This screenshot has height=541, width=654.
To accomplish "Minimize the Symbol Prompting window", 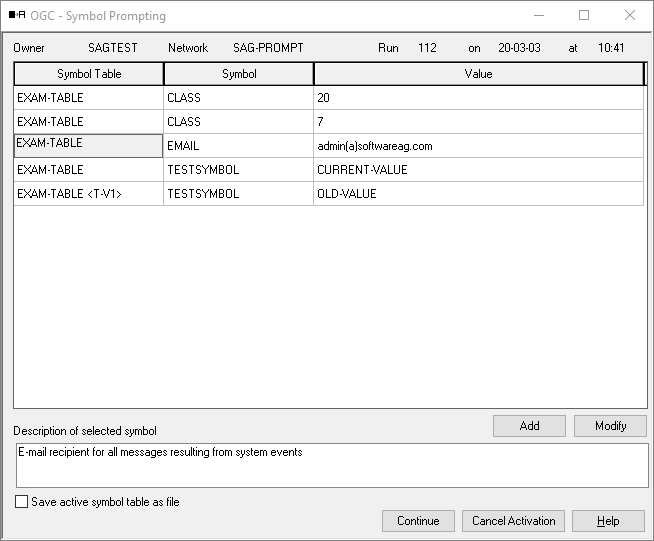I will [x=538, y=16].
